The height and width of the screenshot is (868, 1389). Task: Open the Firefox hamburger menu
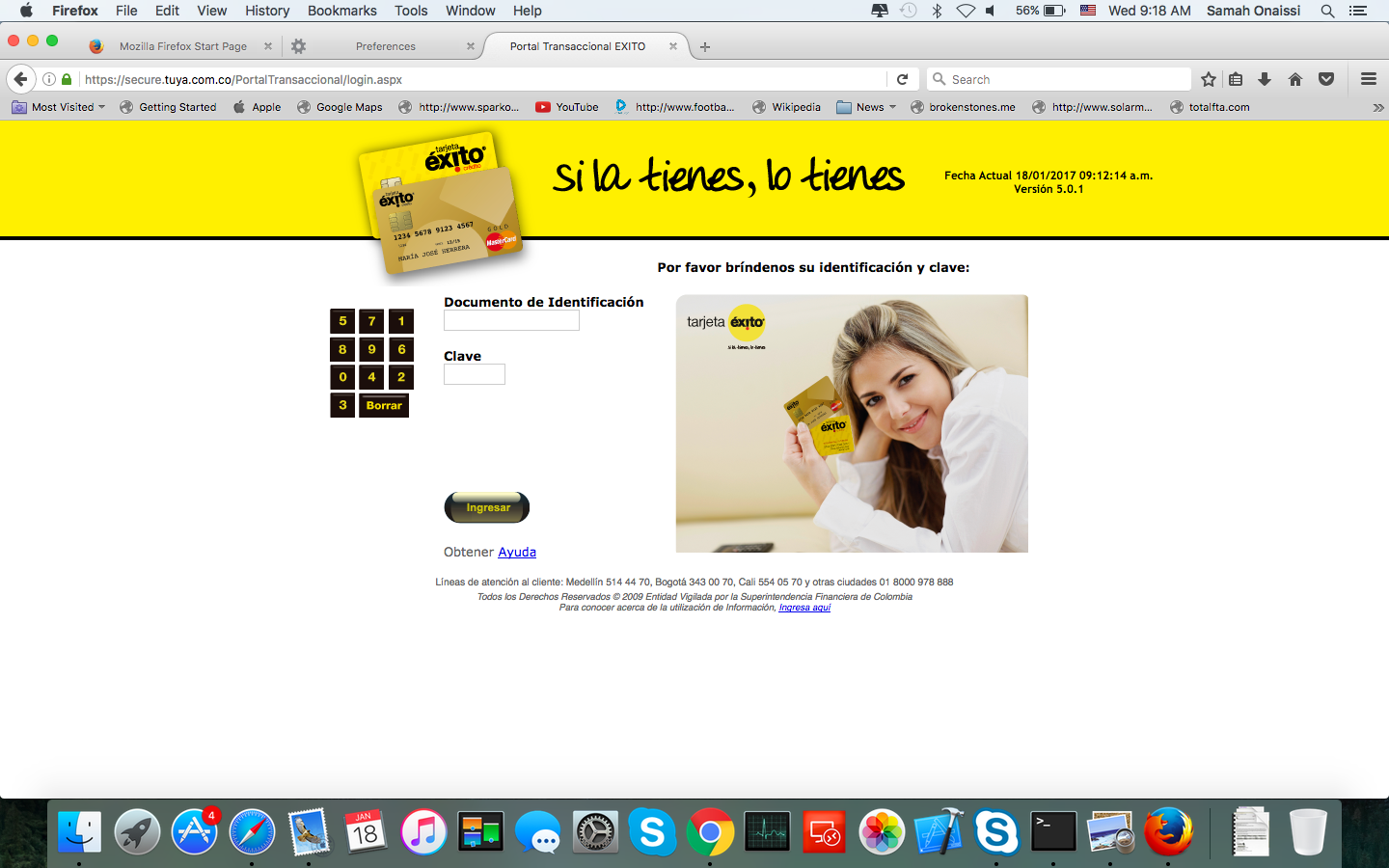(1368, 79)
